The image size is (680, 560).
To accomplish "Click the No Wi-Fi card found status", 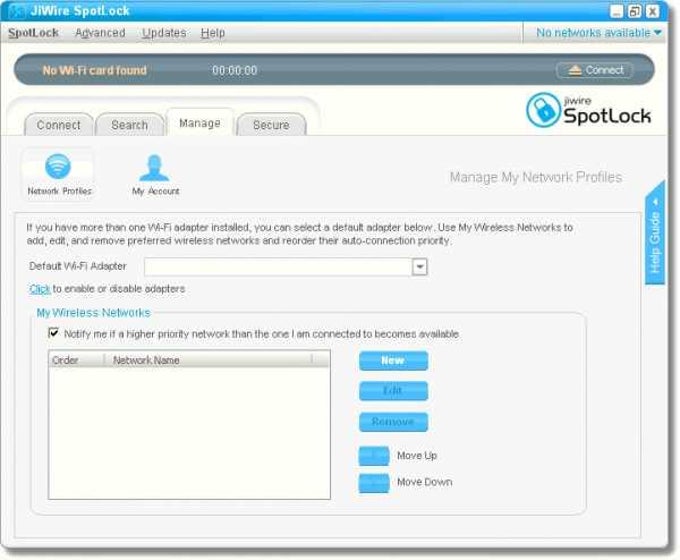I will [x=95, y=70].
